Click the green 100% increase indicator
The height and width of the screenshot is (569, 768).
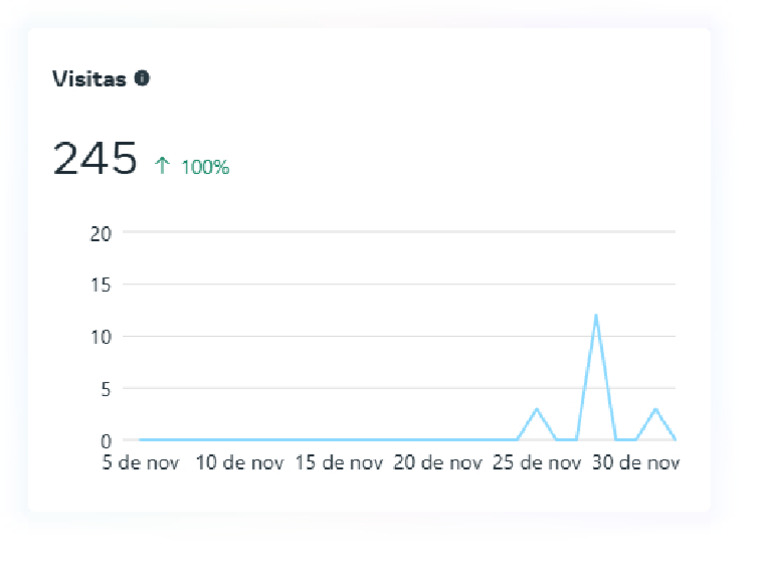(x=205, y=167)
